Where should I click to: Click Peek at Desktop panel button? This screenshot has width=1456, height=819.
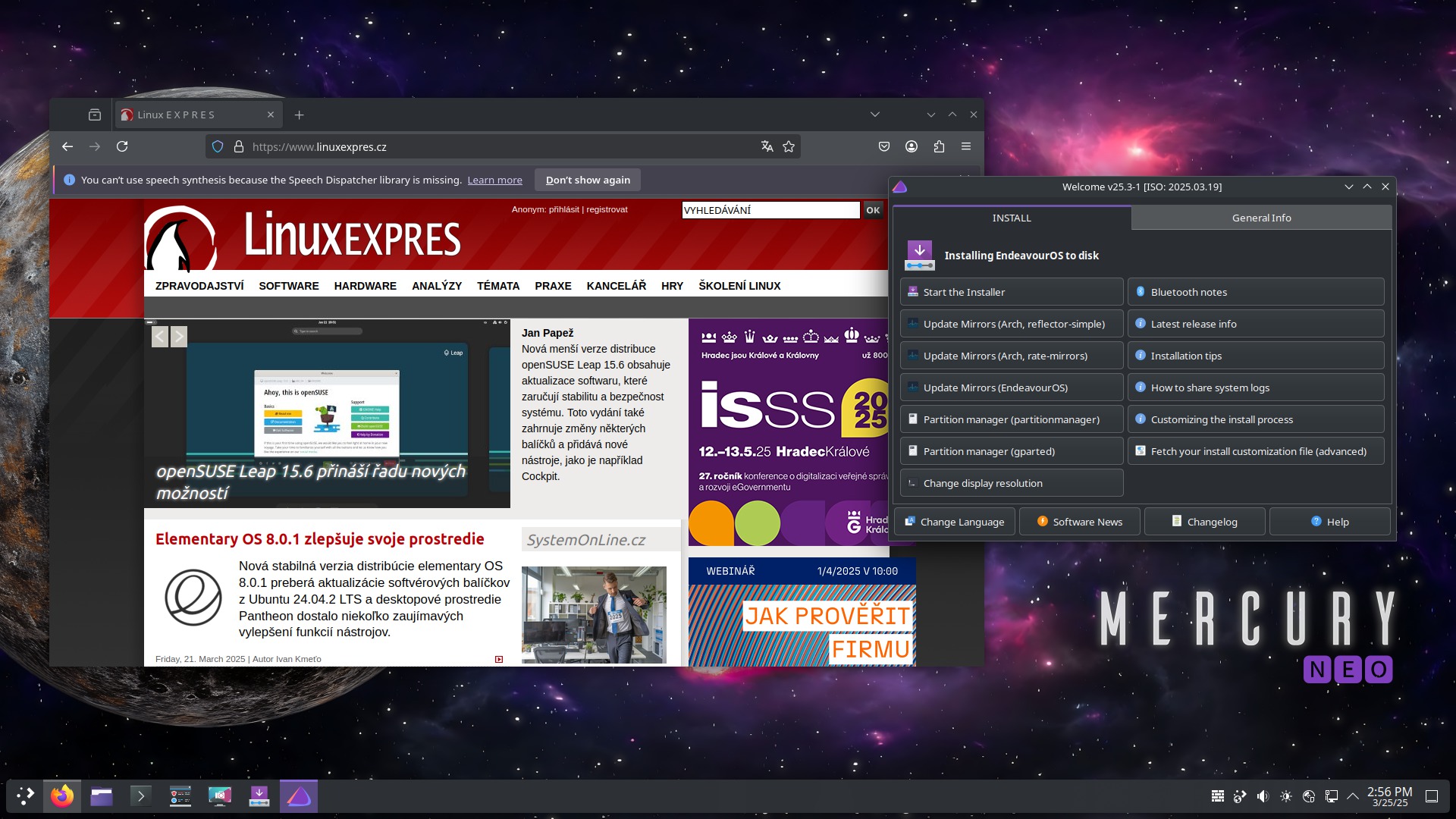point(1432,796)
